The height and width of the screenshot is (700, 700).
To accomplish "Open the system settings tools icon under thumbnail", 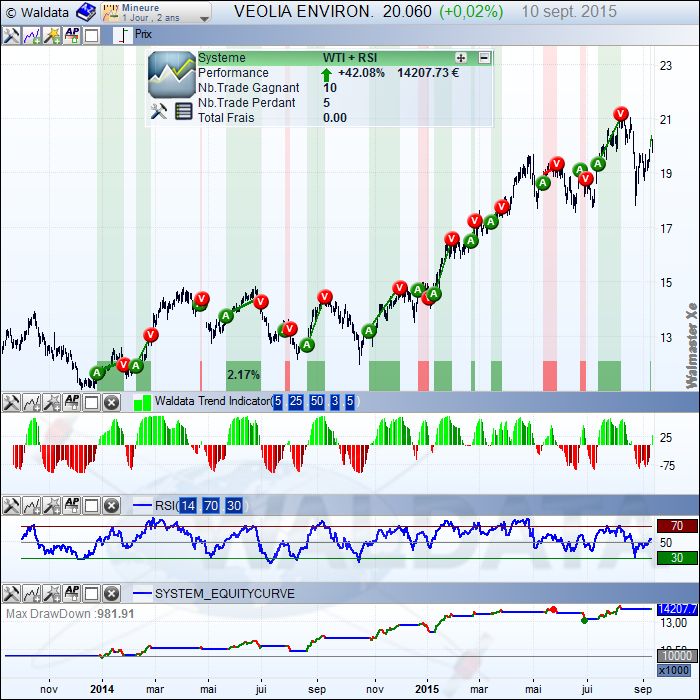I will click(158, 111).
